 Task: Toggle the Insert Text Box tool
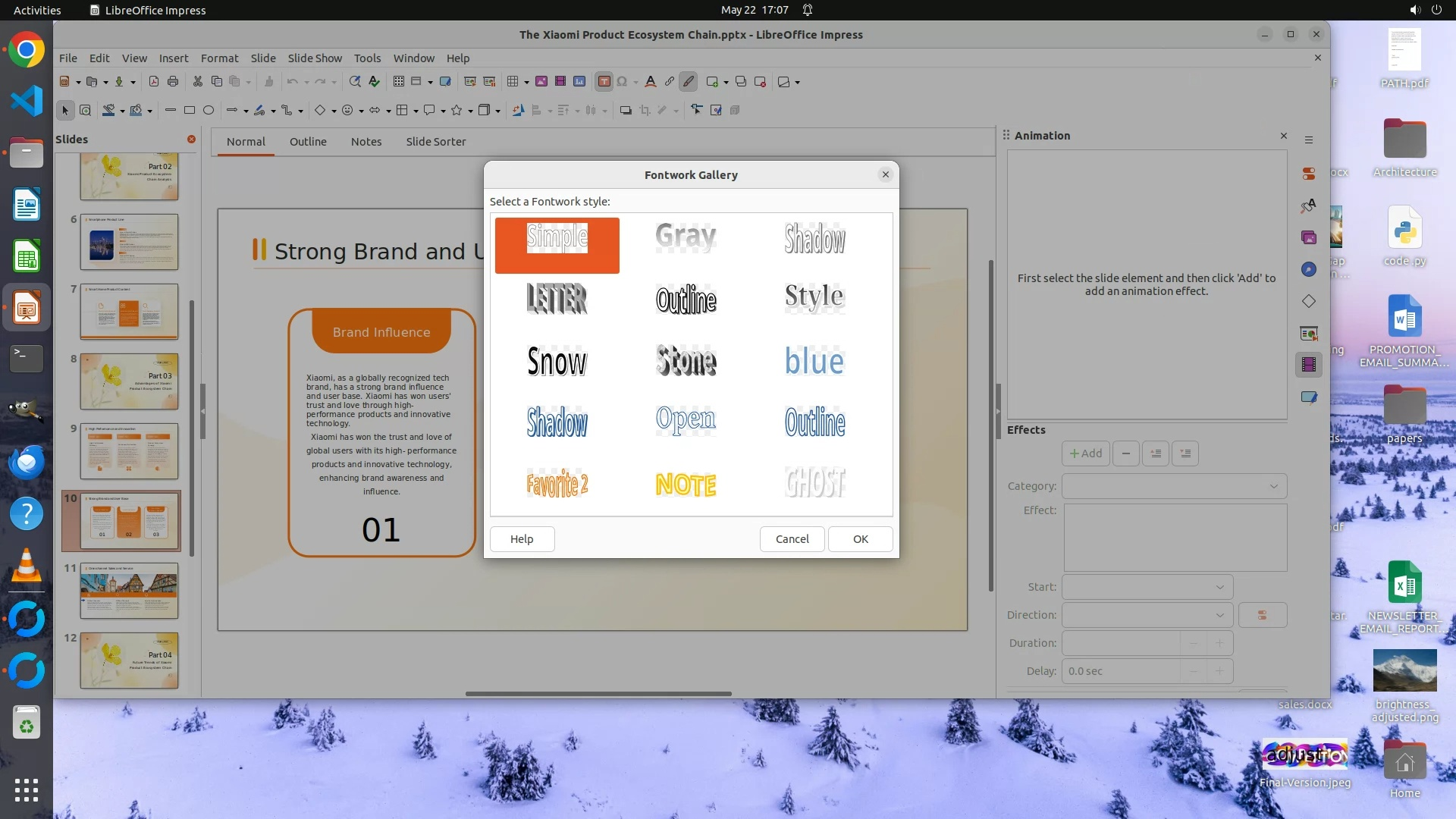click(x=604, y=82)
